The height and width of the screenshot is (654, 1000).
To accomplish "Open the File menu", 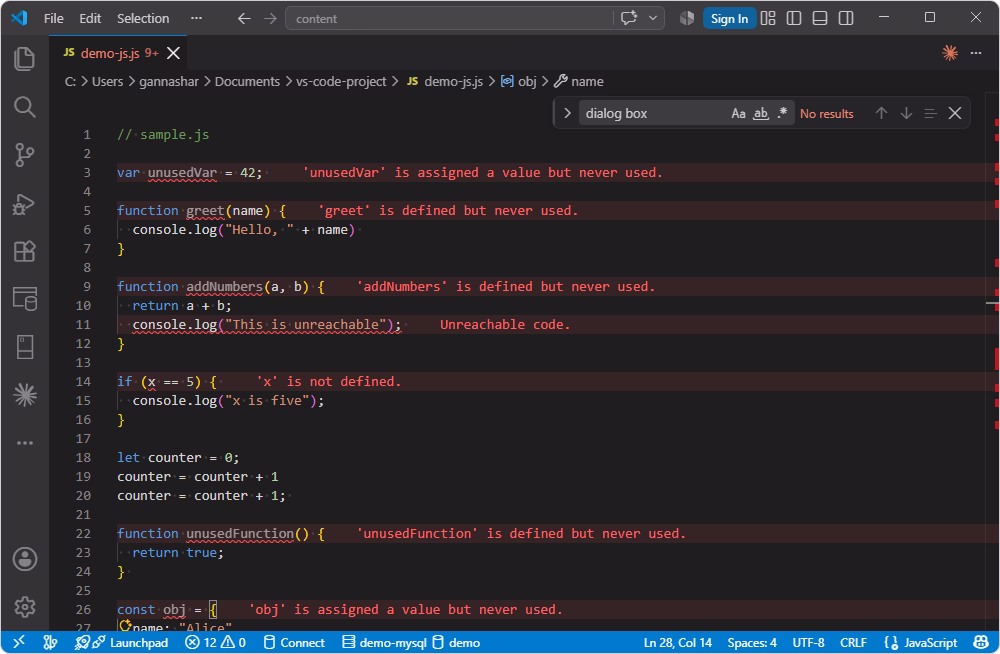I will tap(54, 19).
